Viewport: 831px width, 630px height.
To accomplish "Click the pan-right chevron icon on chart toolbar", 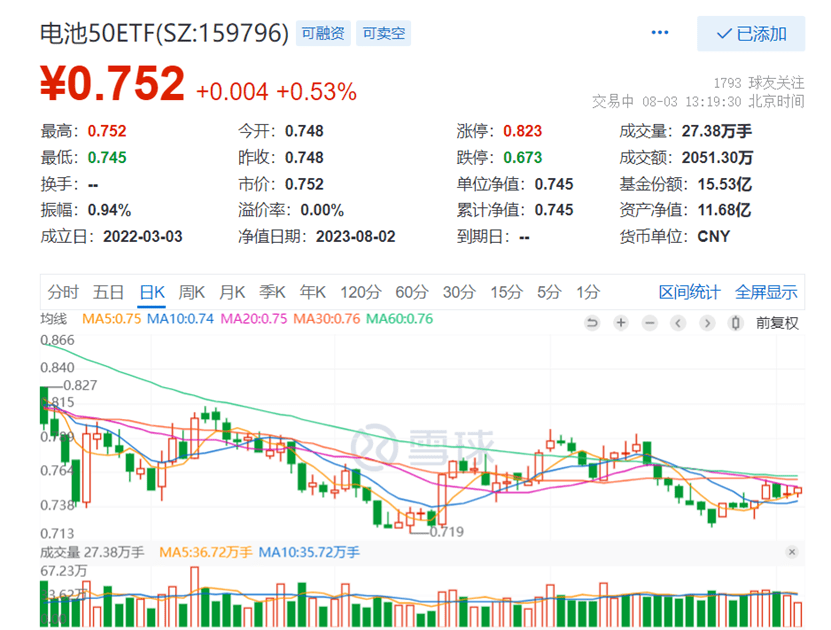I will click(x=707, y=322).
